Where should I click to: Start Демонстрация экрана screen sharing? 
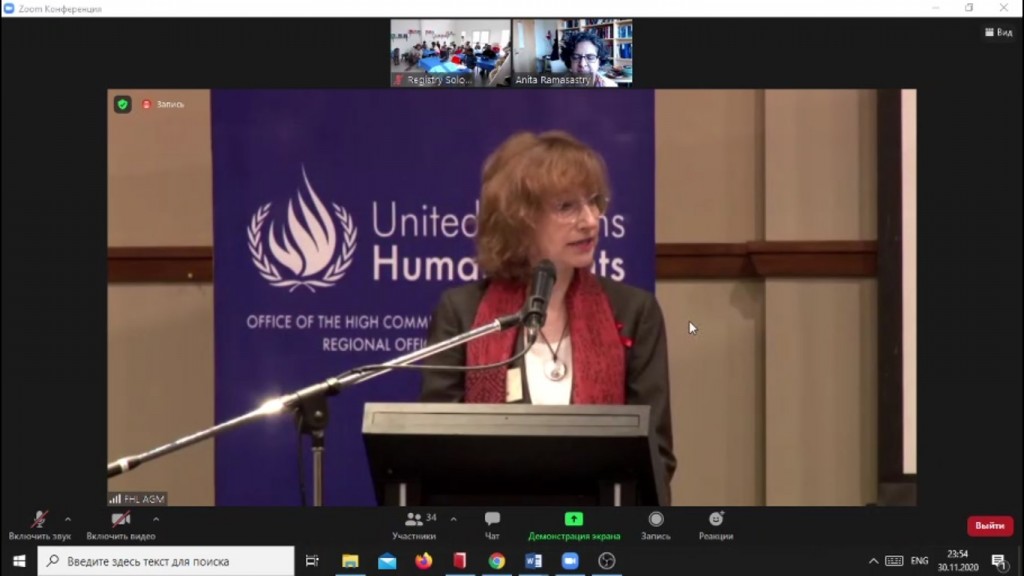tap(574, 526)
